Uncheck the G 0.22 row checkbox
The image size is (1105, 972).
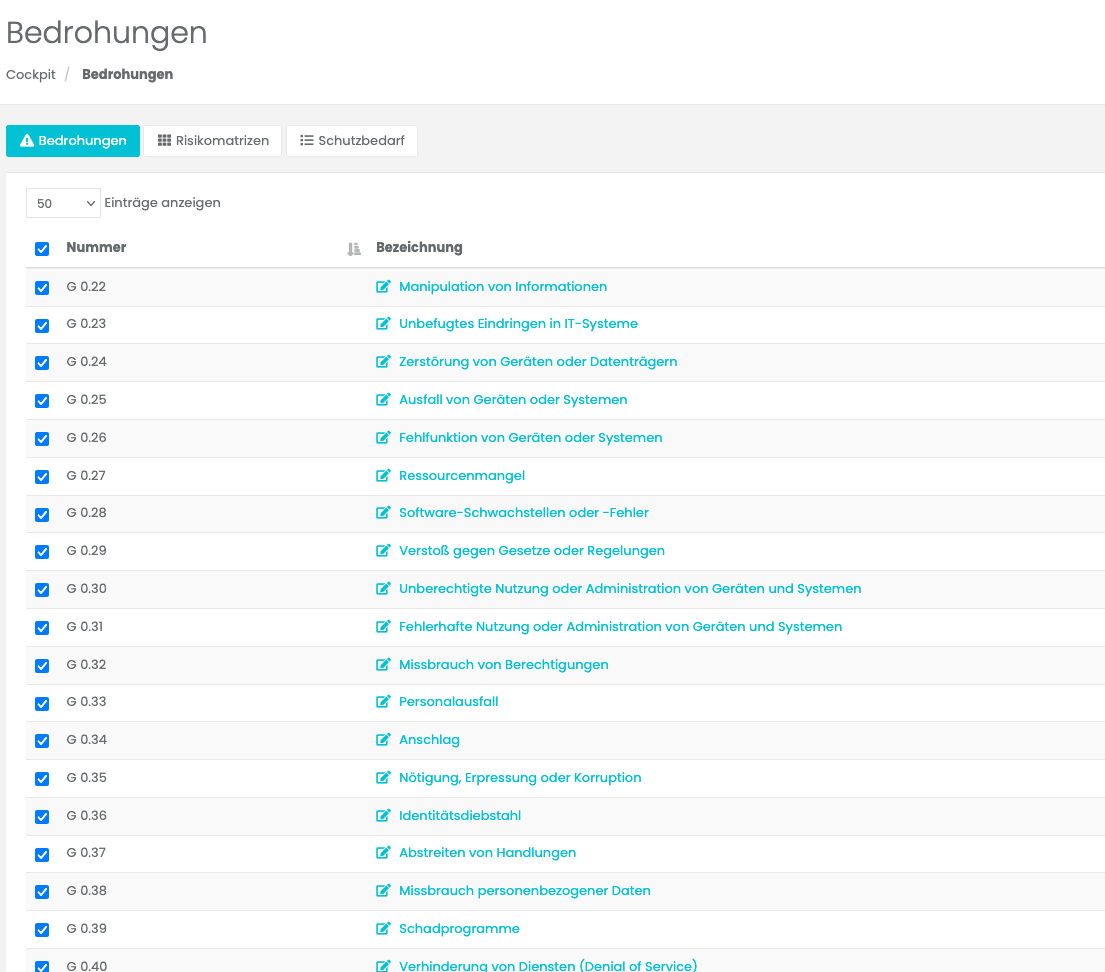click(42, 288)
